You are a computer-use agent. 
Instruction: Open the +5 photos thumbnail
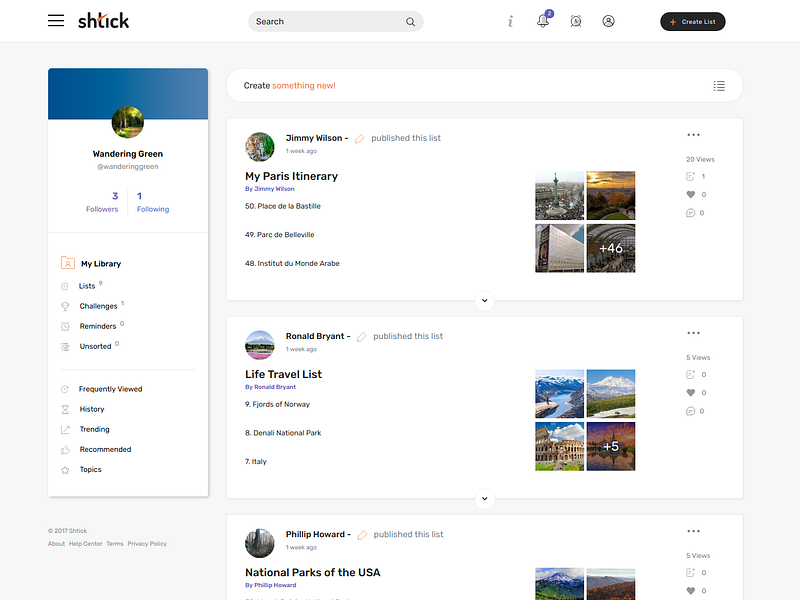click(x=611, y=446)
